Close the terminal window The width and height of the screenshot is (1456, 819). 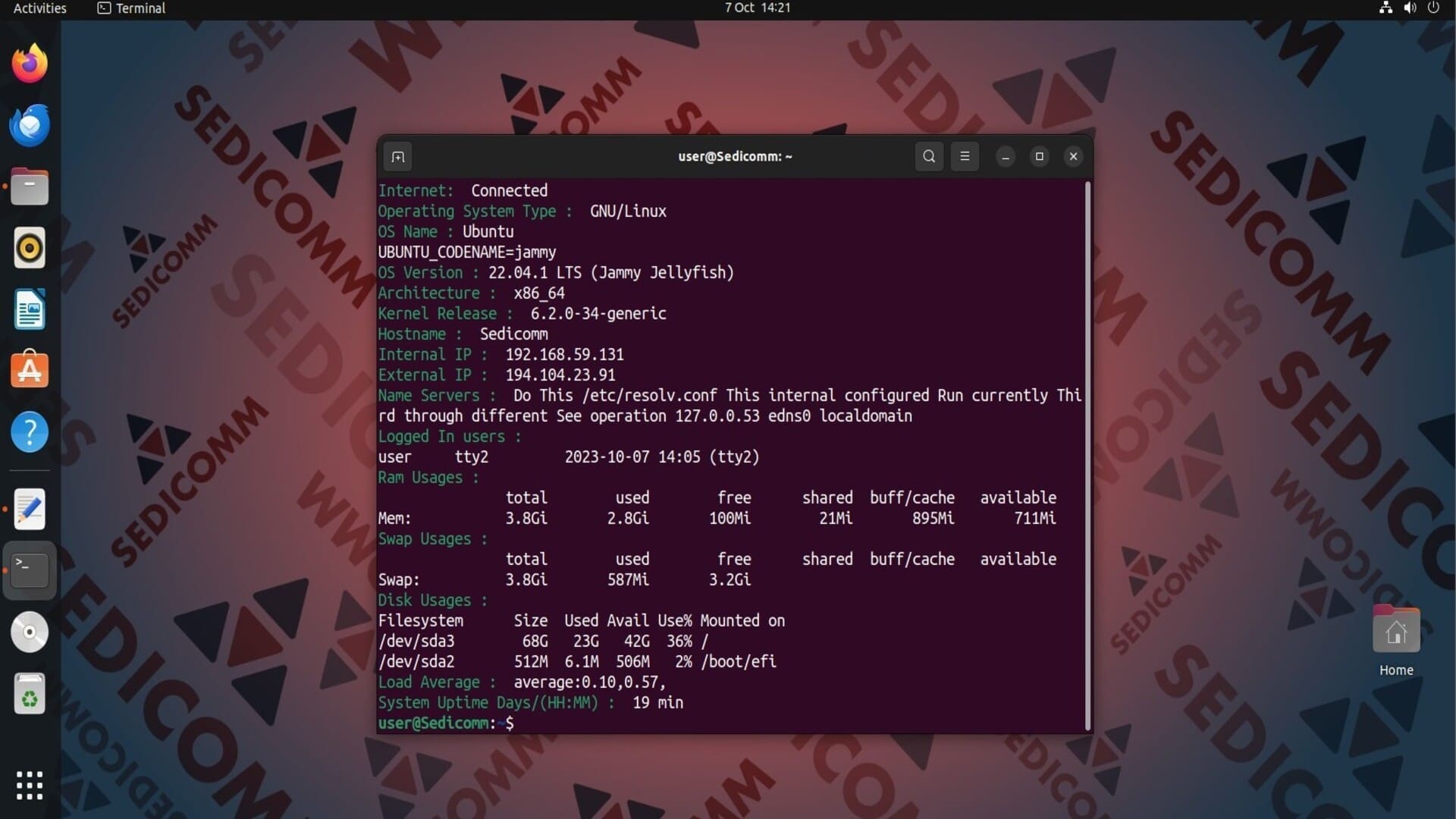pyautogui.click(x=1073, y=156)
